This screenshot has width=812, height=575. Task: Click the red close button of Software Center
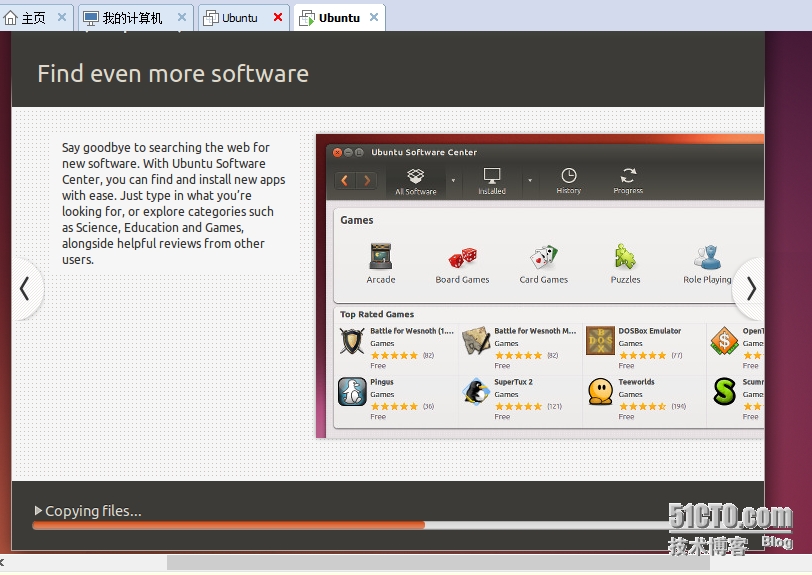click(337, 152)
